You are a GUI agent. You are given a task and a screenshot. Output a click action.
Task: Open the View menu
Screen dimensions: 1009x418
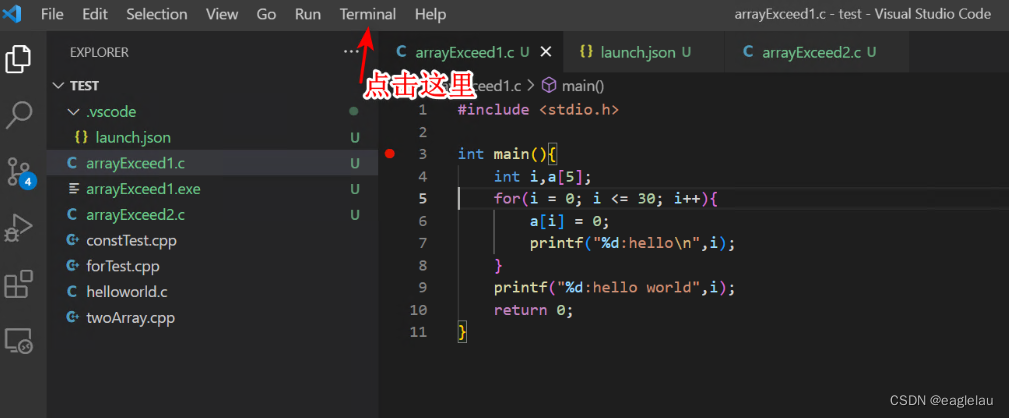tap(222, 14)
